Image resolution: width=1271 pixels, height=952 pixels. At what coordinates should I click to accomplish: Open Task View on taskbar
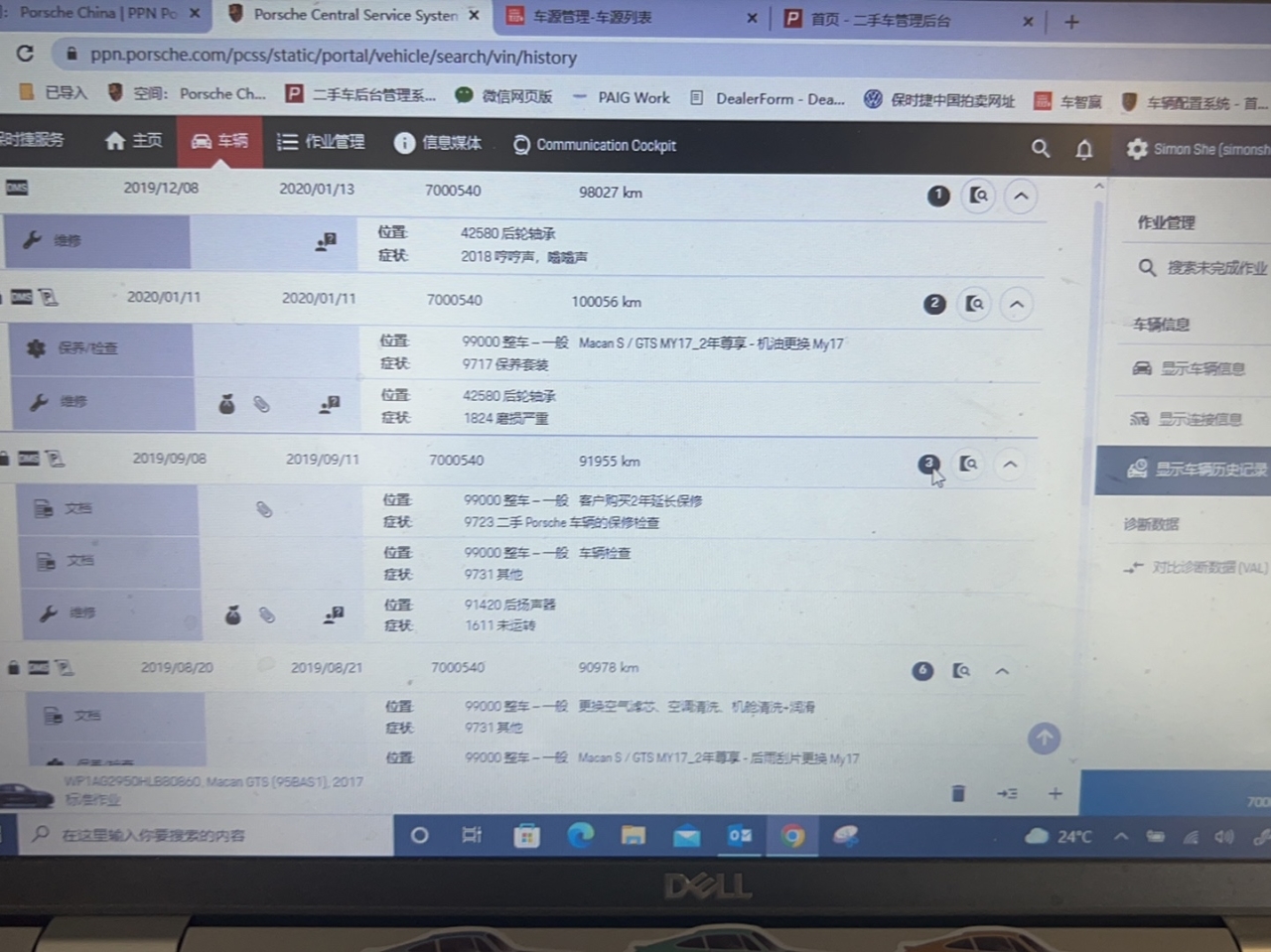(x=472, y=835)
